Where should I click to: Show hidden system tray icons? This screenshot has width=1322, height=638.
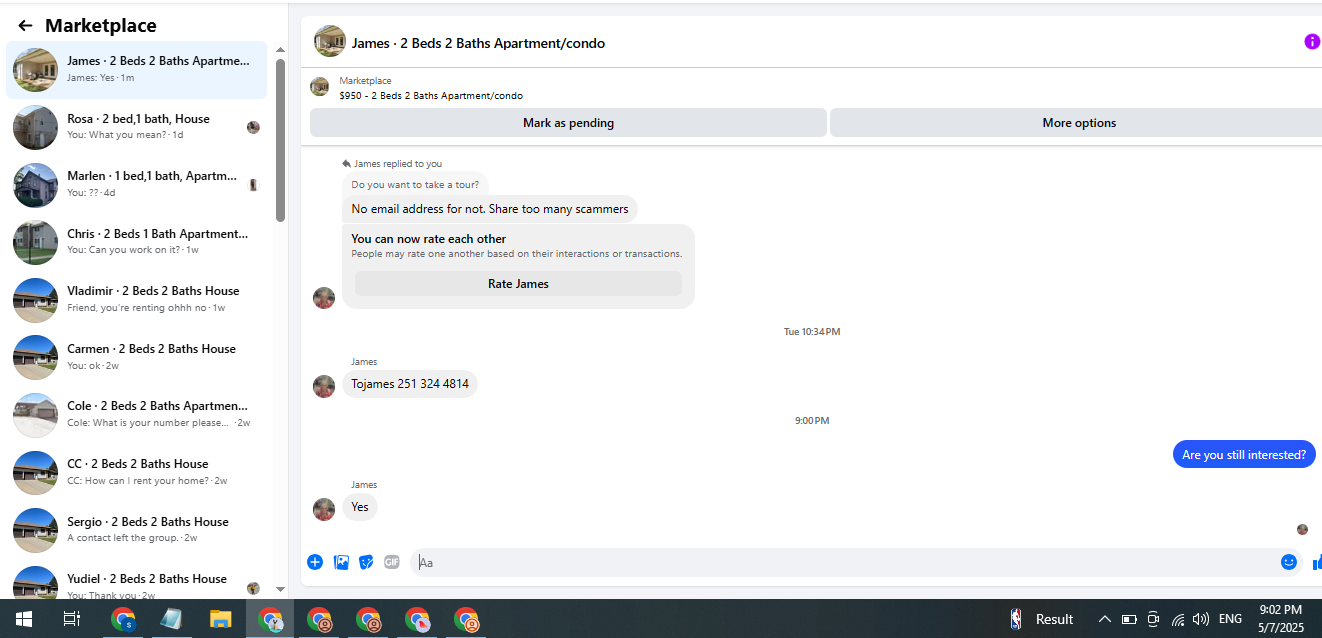click(1105, 619)
